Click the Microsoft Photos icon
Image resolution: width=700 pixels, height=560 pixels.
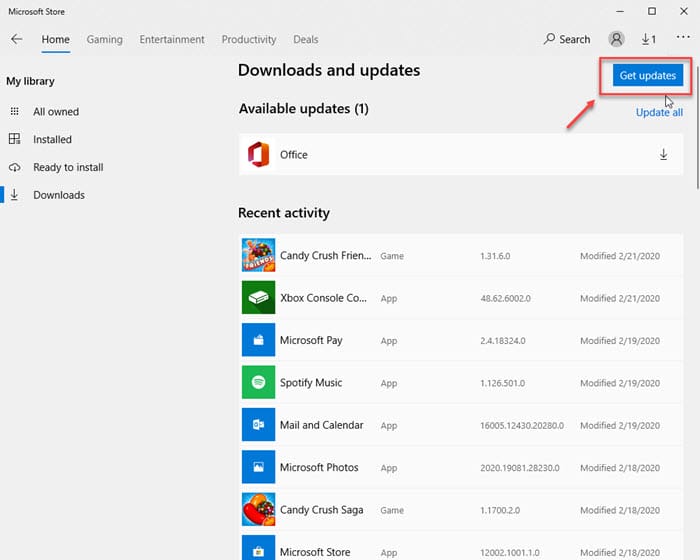coord(258,467)
